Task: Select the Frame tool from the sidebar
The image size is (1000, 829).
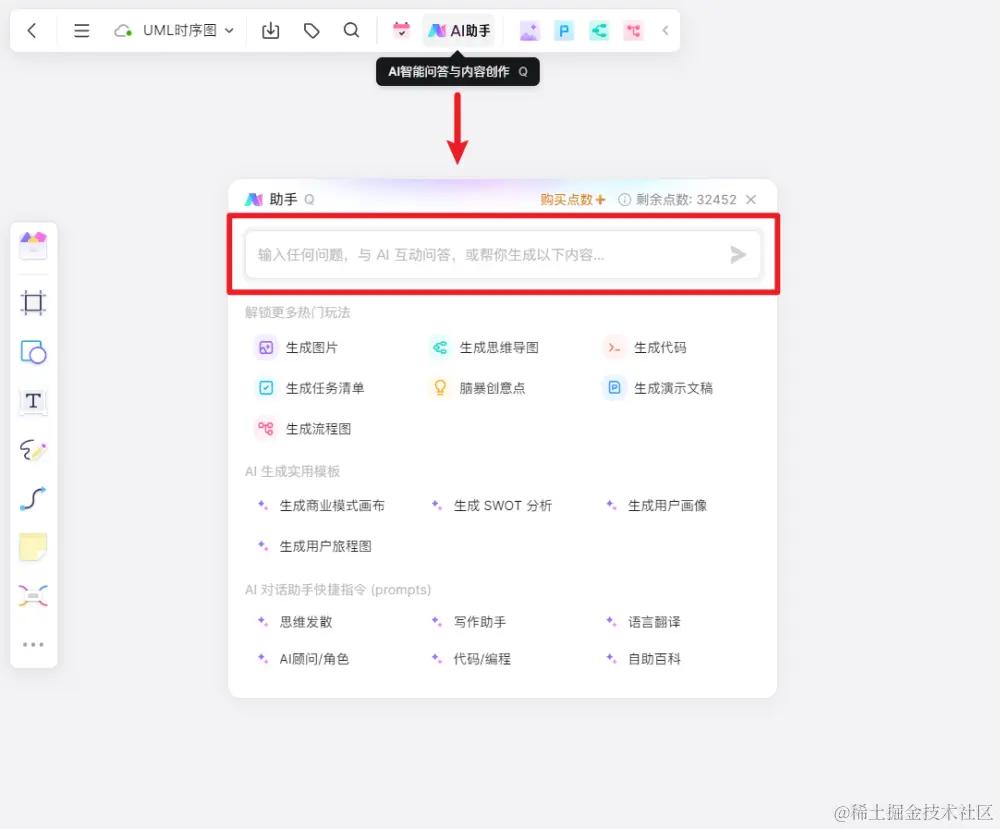Action: coord(33,302)
